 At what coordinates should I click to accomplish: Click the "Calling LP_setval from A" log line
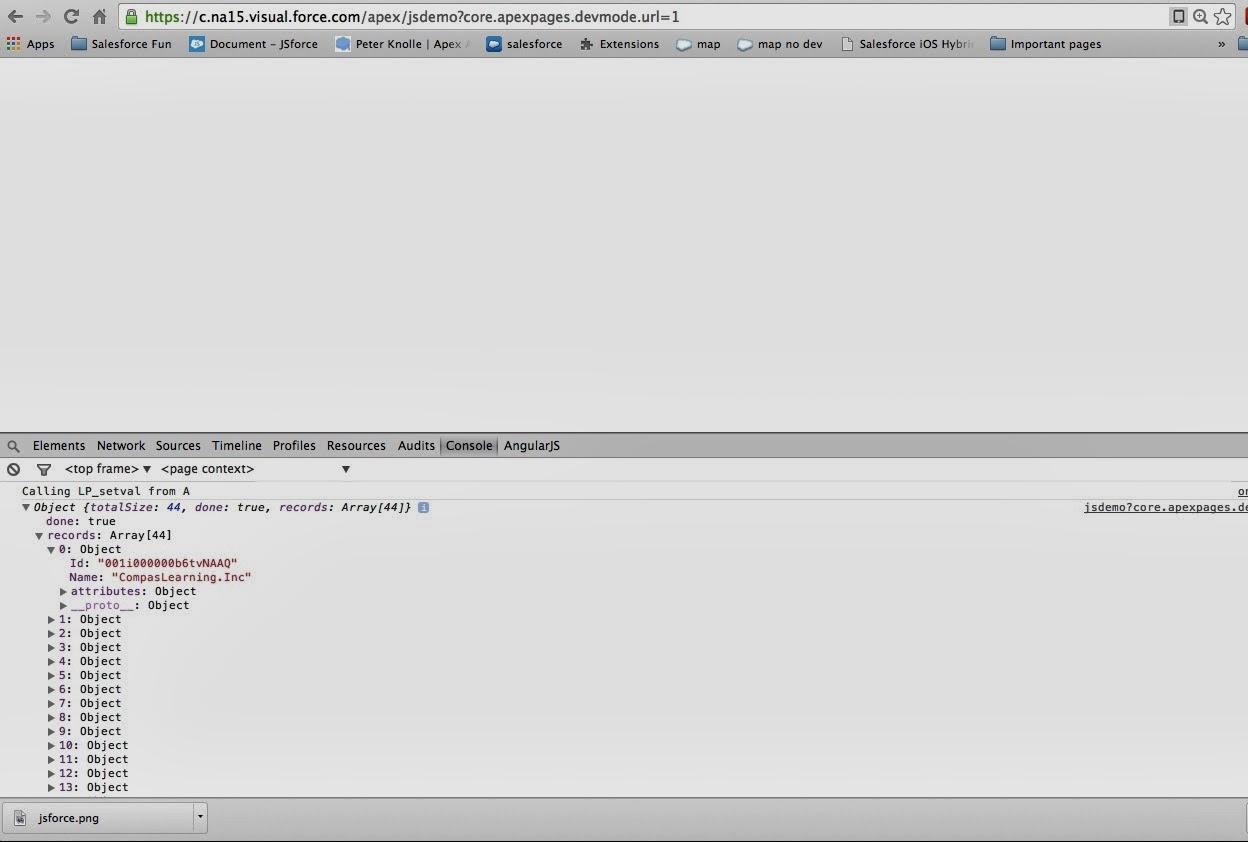click(106, 492)
